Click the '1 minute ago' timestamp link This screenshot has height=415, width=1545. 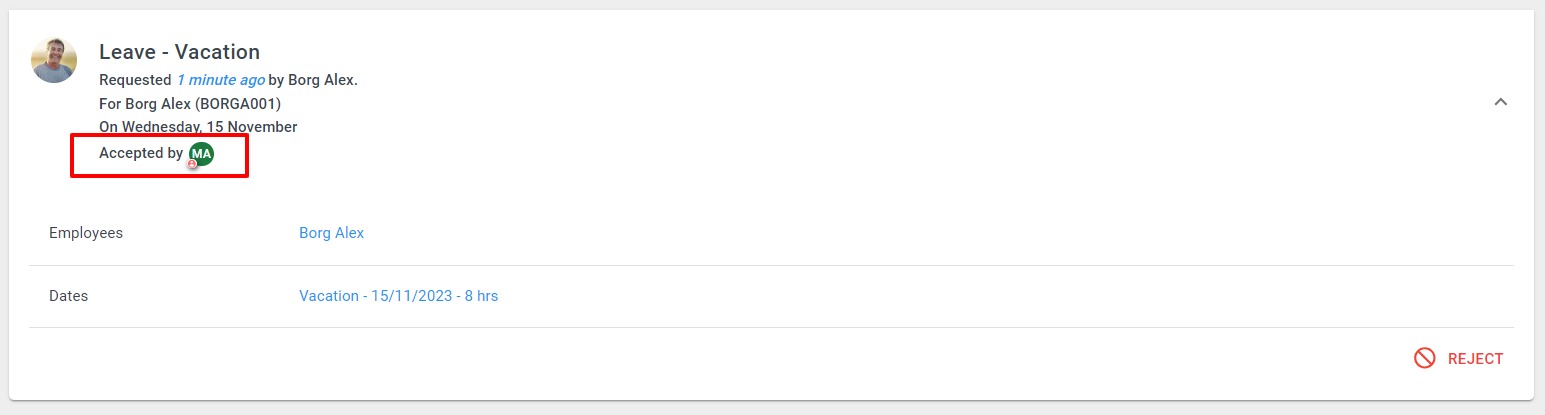coord(220,80)
